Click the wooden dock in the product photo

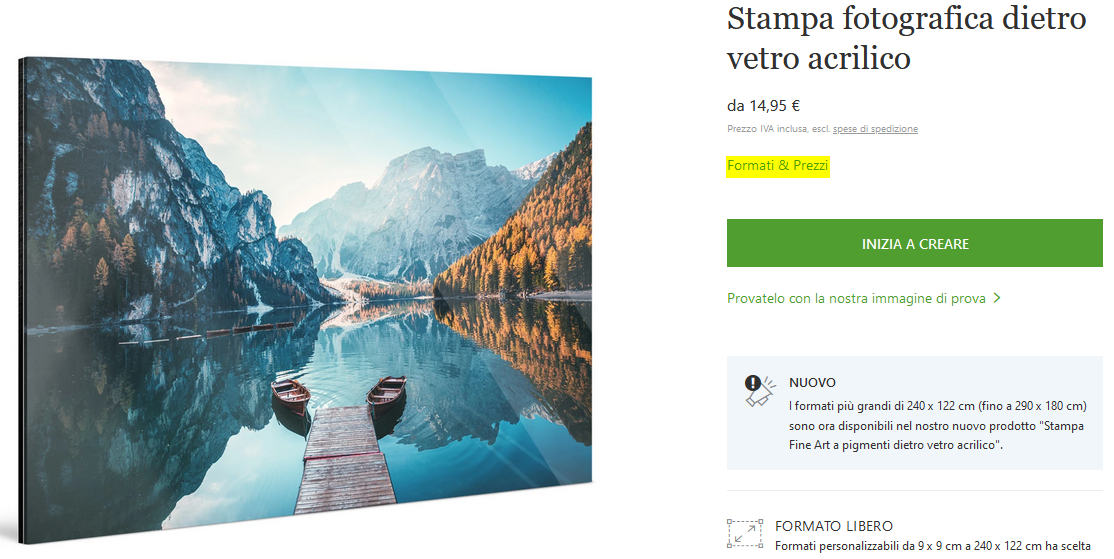[x=345, y=460]
